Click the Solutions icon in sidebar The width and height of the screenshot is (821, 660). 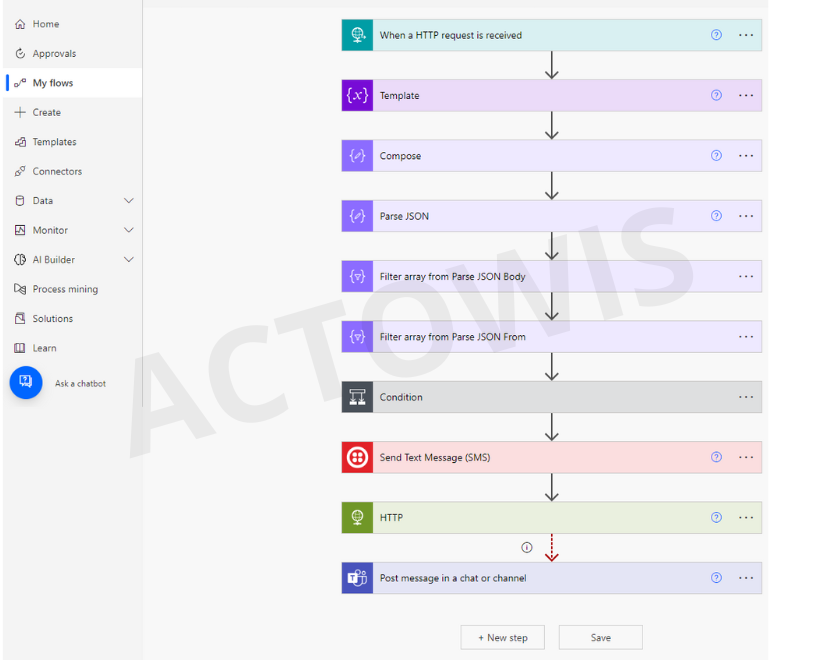point(20,318)
